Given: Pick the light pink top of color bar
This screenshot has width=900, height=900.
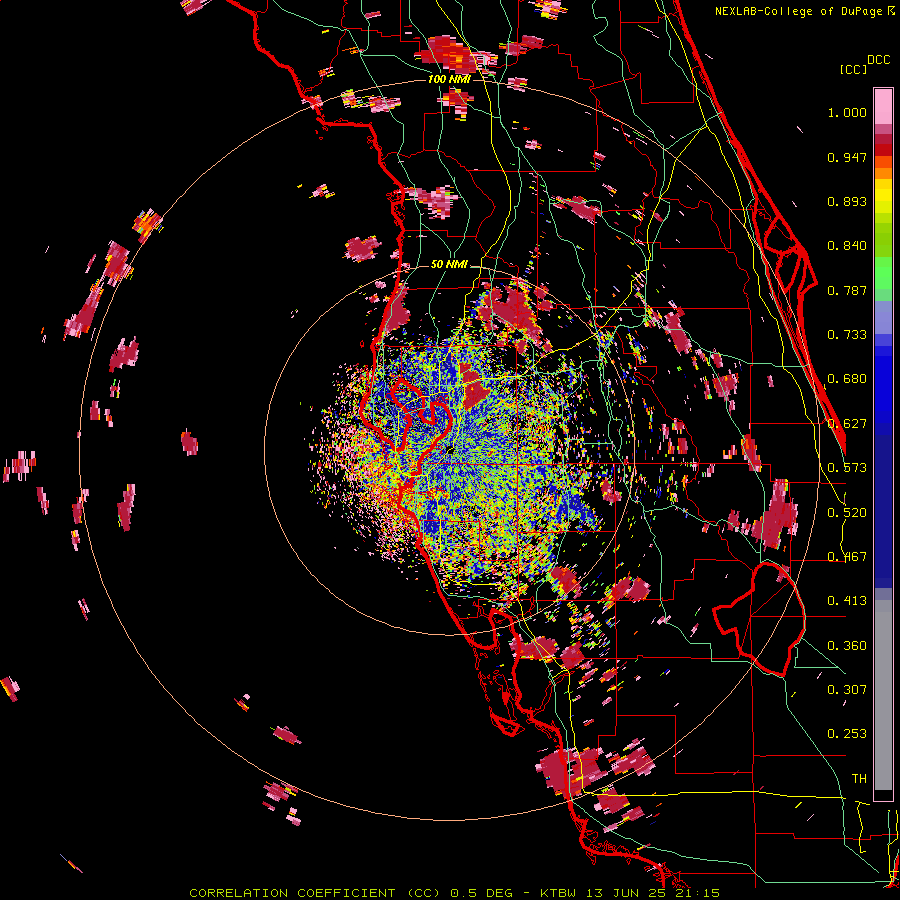Looking at the screenshot, I should pos(883,106).
